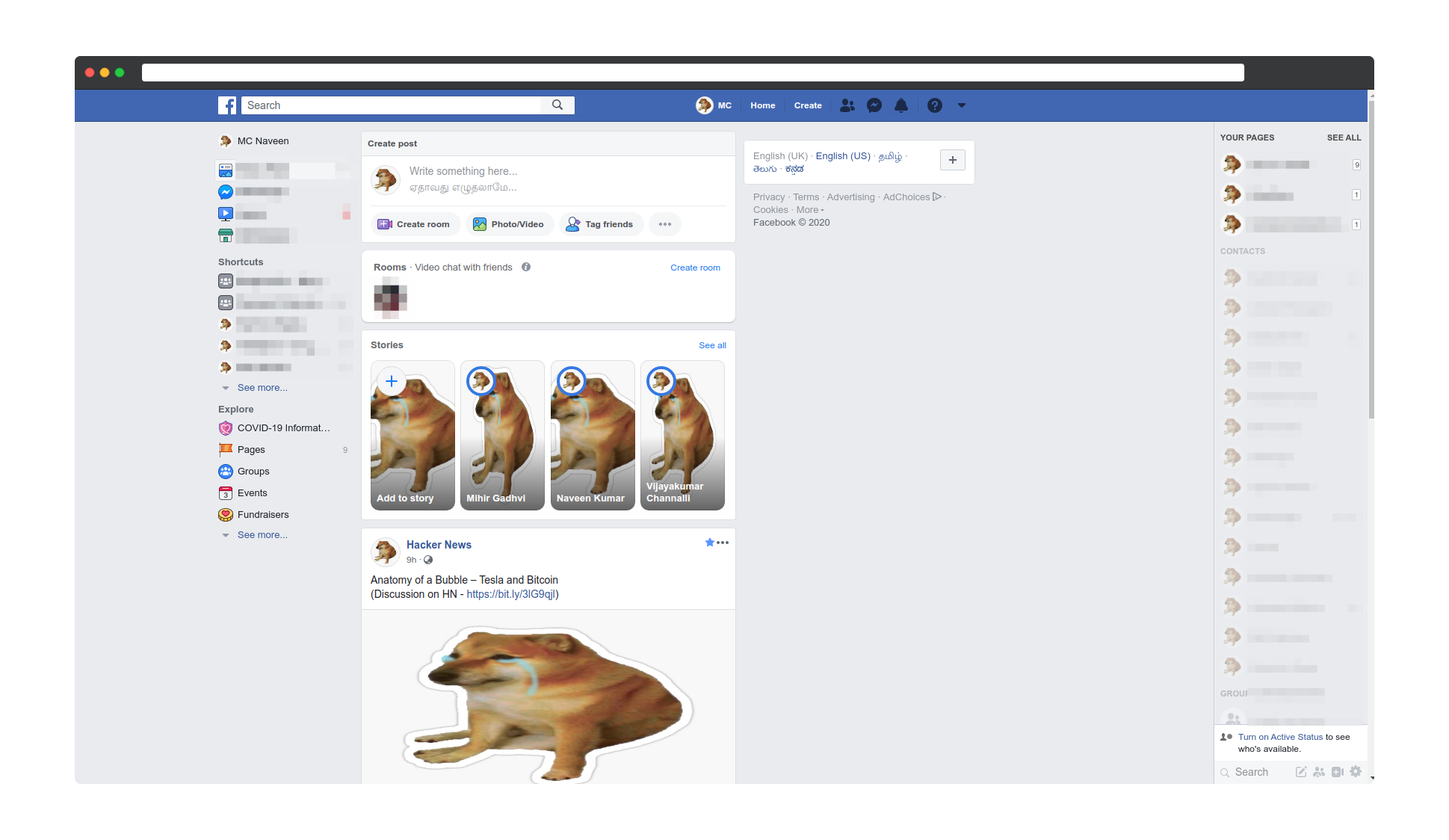Open account dropdown arrow in top bar
The image size is (1449, 840).
pyautogui.click(x=962, y=105)
